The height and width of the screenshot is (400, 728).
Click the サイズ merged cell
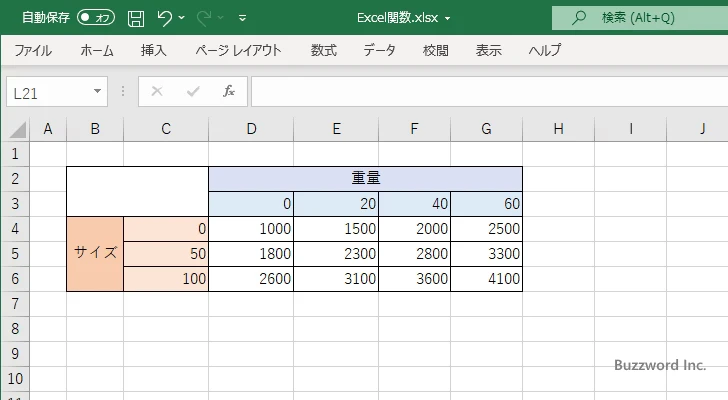point(95,254)
